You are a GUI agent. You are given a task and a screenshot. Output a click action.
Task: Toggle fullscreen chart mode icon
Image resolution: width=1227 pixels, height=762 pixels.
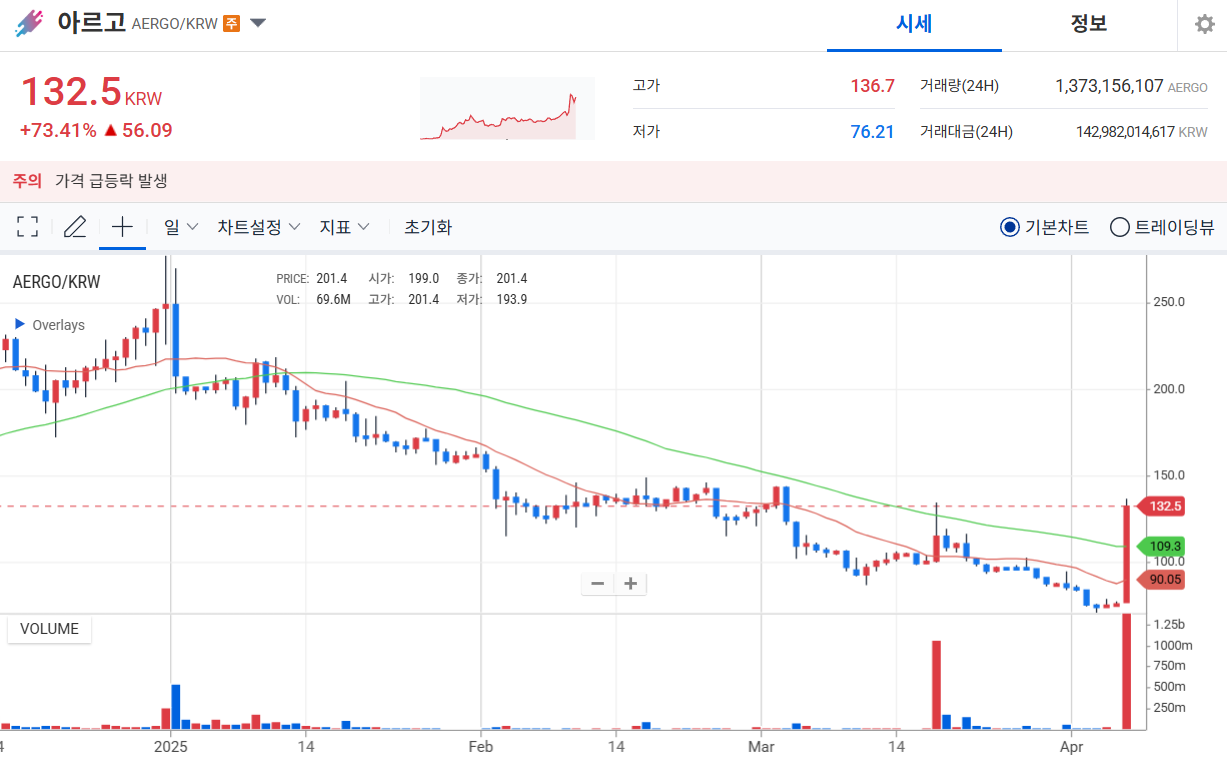28,227
